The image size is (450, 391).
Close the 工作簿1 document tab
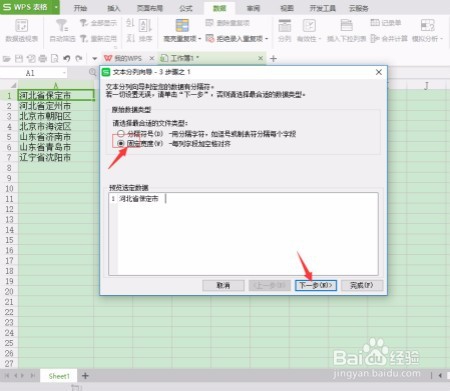click(x=261, y=58)
